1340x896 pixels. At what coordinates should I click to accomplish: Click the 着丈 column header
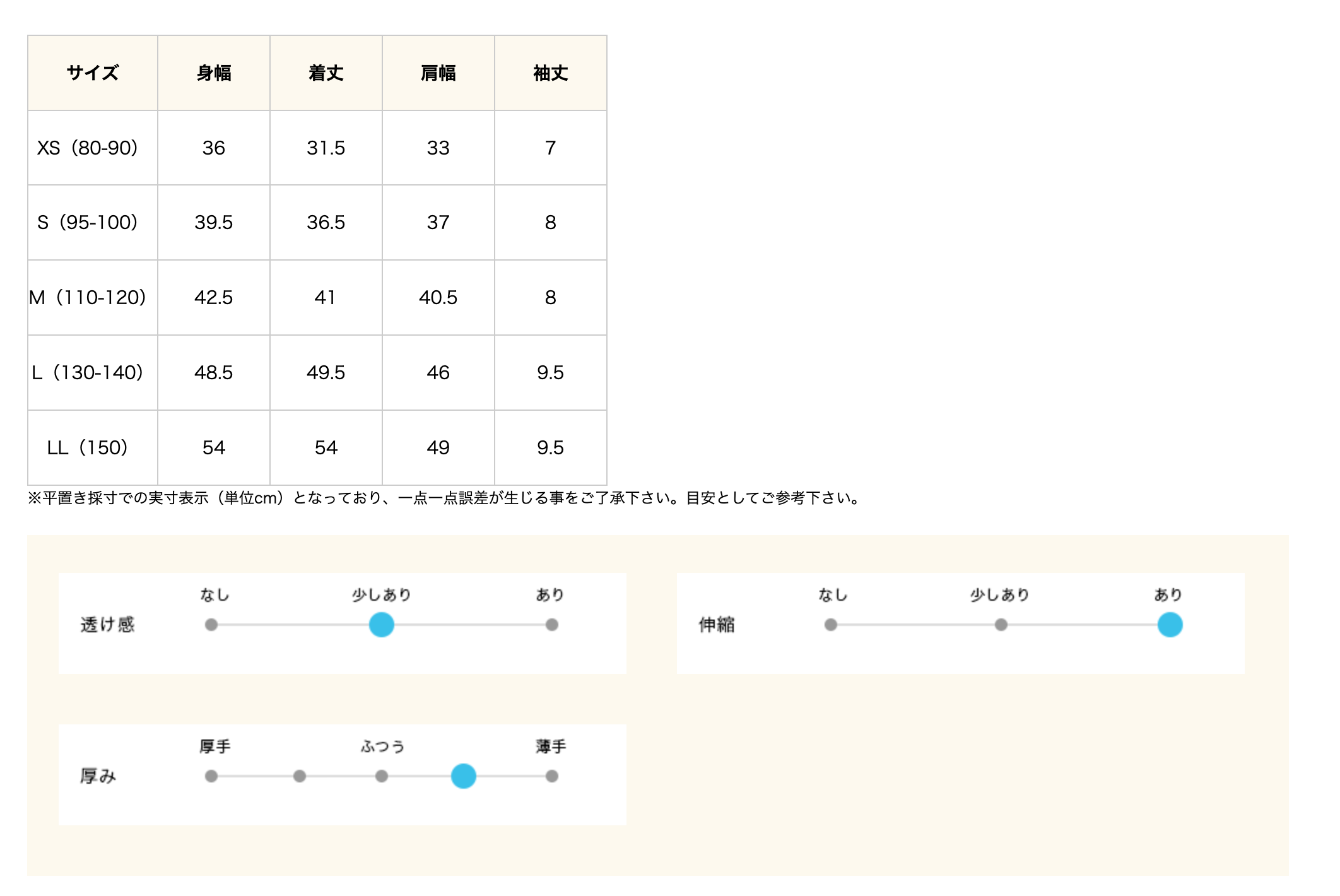[x=326, y=73]
